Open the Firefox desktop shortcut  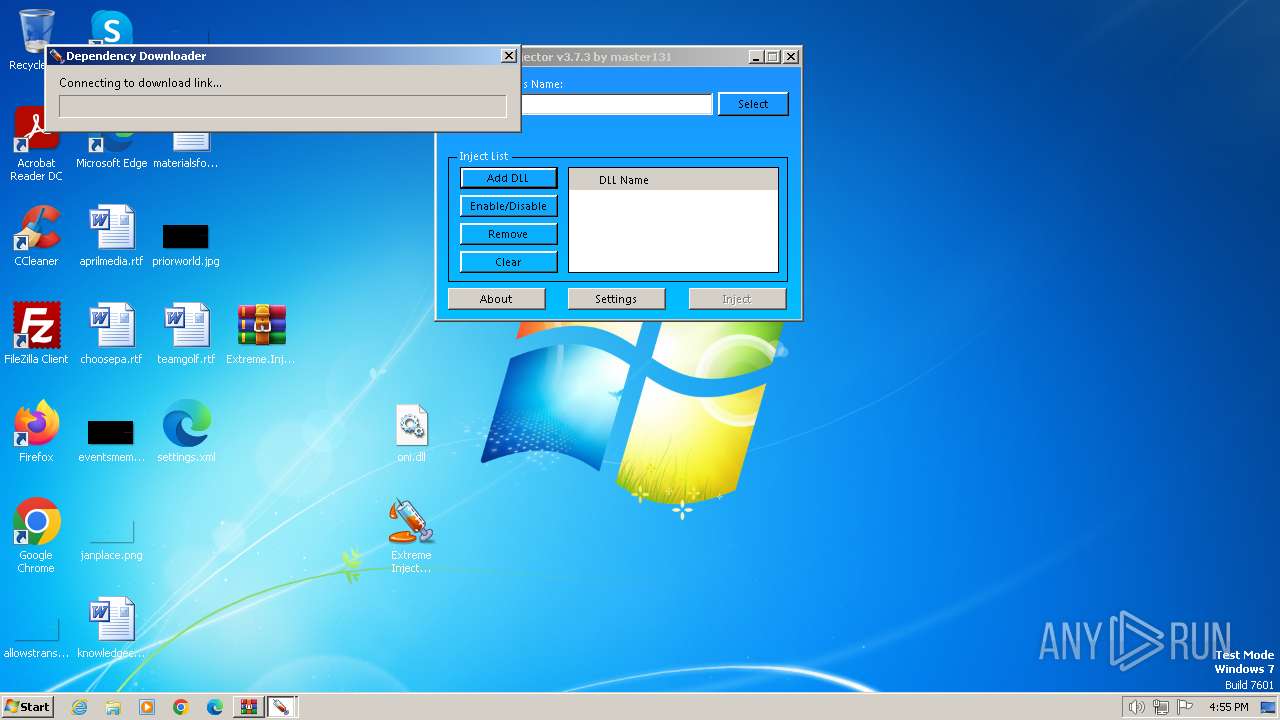point(36,432)
